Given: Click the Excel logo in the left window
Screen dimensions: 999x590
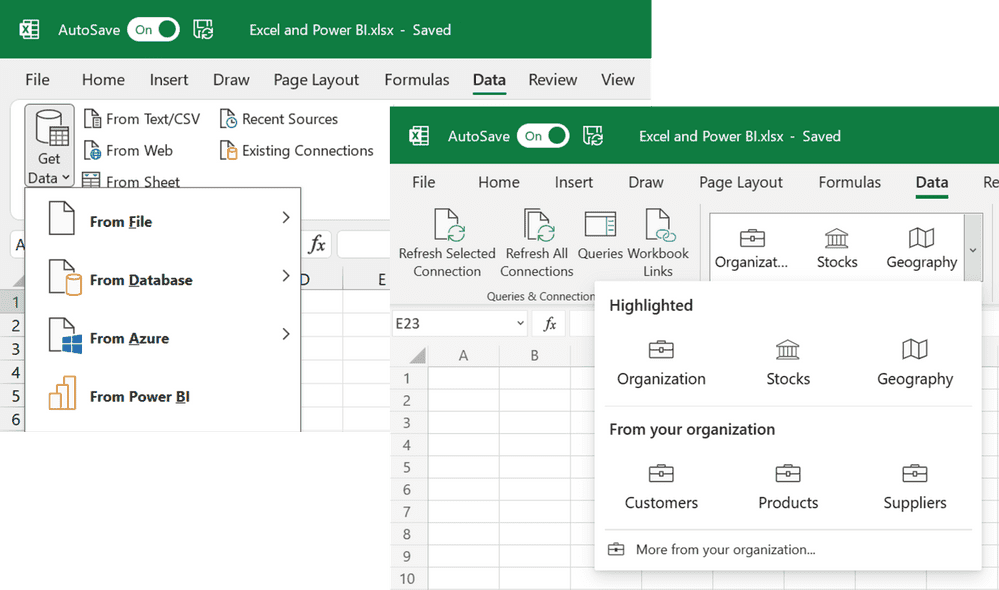Looking at the screenshot, I should tap(29, 29).
